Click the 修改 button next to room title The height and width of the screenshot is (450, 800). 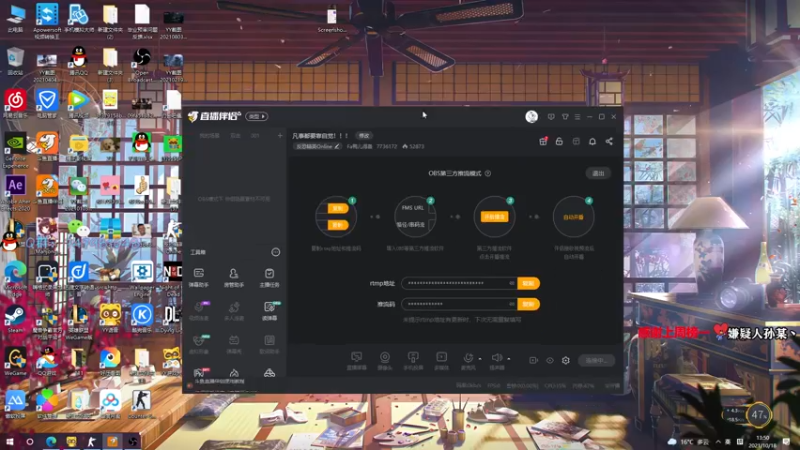tap(364, 136)
